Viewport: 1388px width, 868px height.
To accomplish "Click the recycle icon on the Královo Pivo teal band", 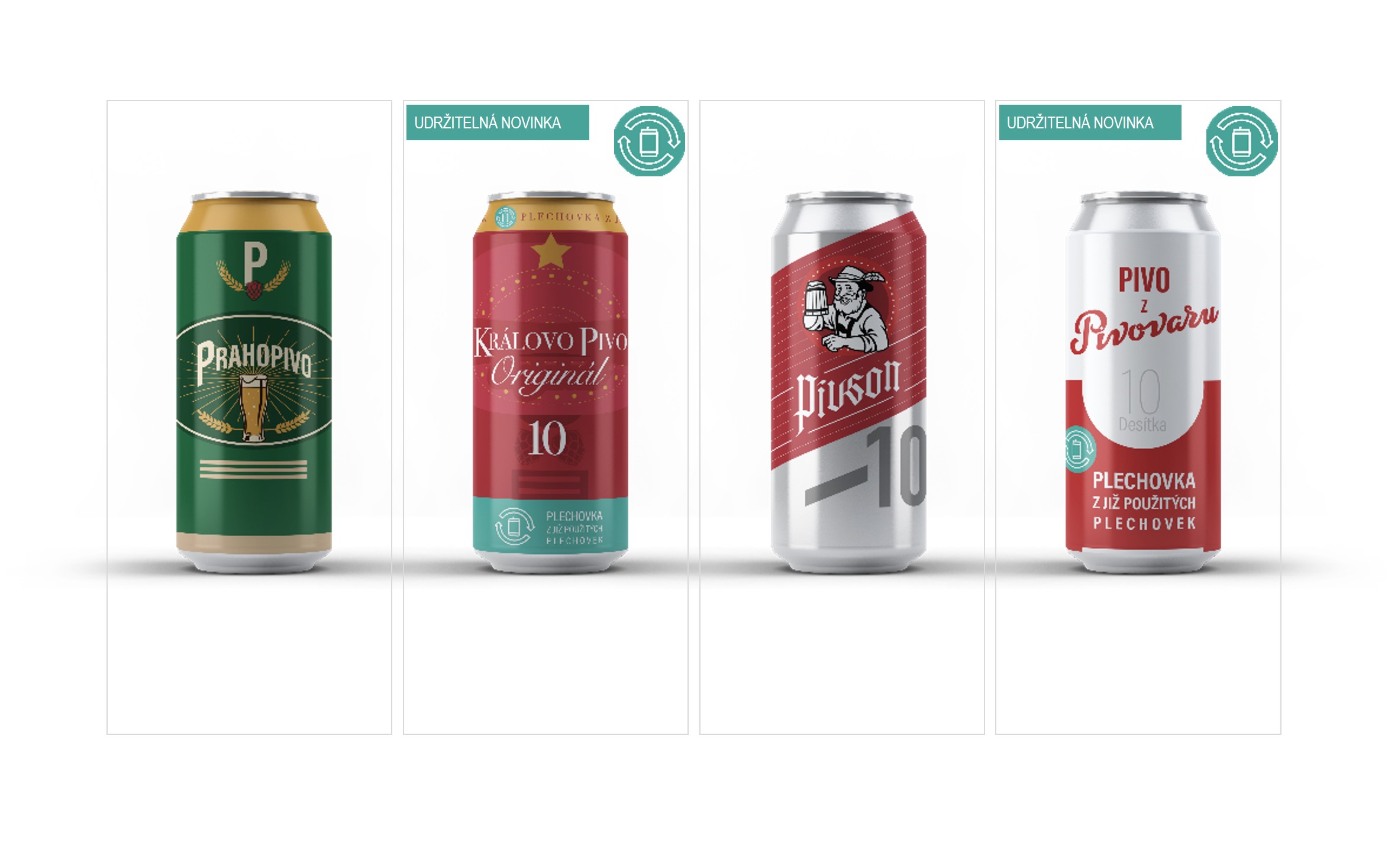I will (x=514, y=526).
